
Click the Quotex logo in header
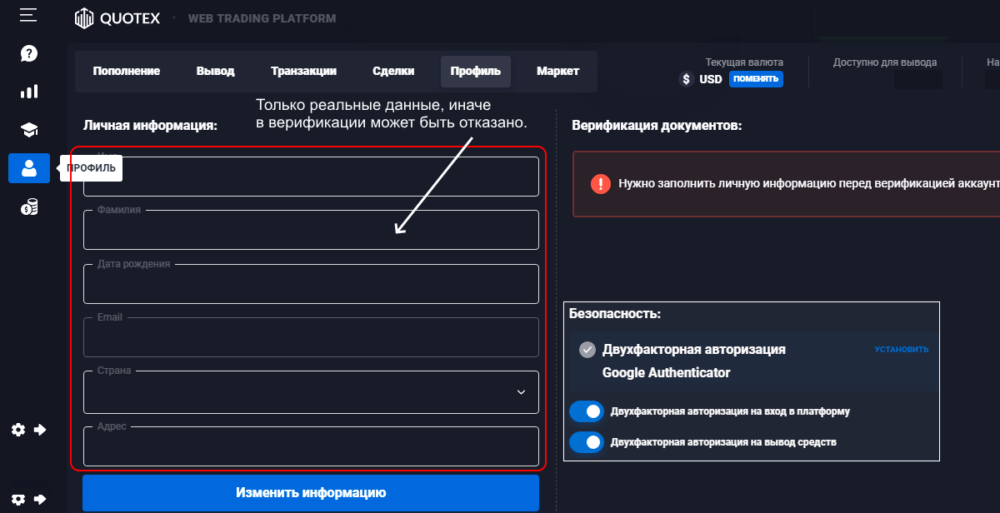110,18
